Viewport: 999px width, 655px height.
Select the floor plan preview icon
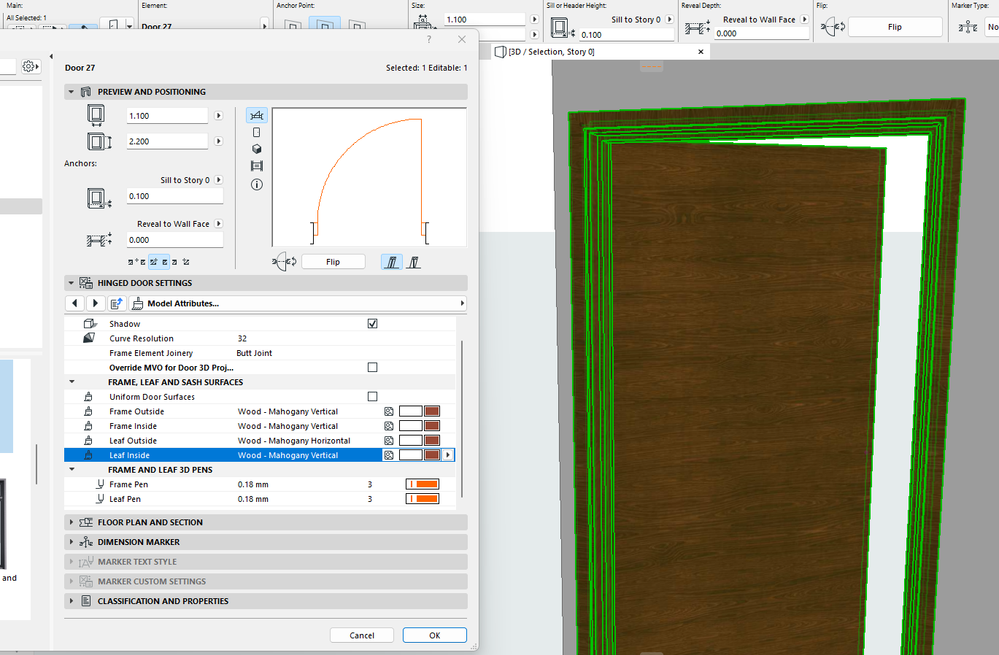tap(256, 116)
